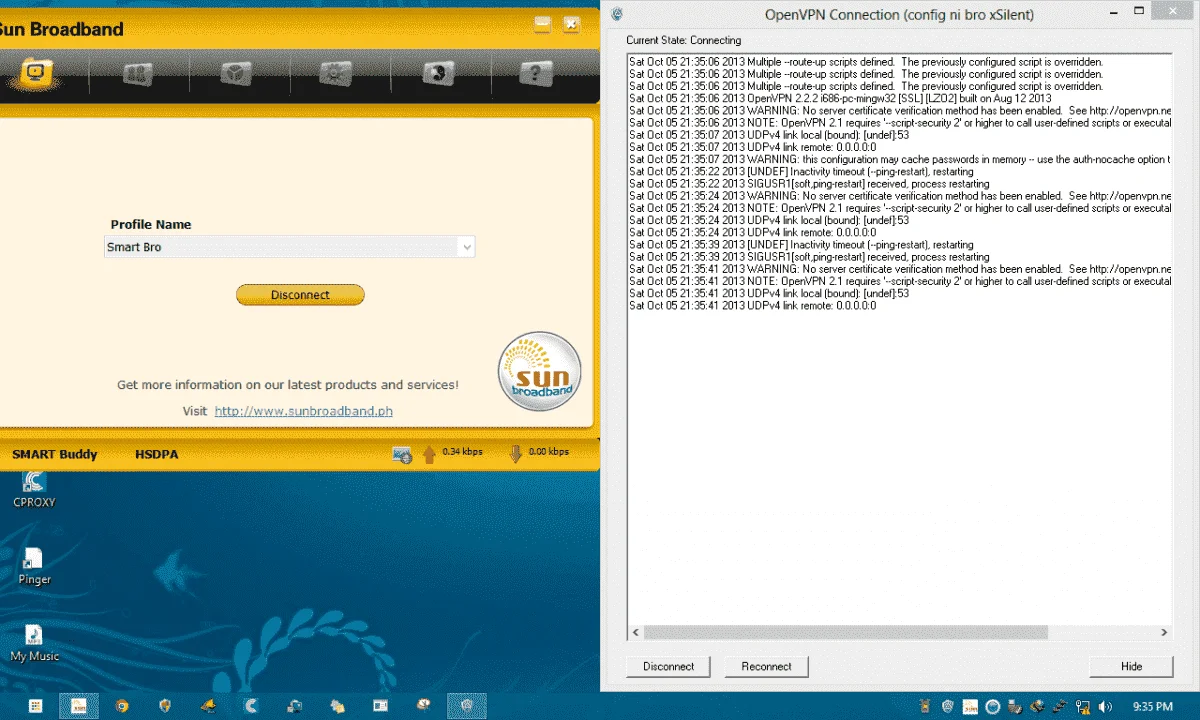Click the log scrollbar right arrow

click(1164, 633)
